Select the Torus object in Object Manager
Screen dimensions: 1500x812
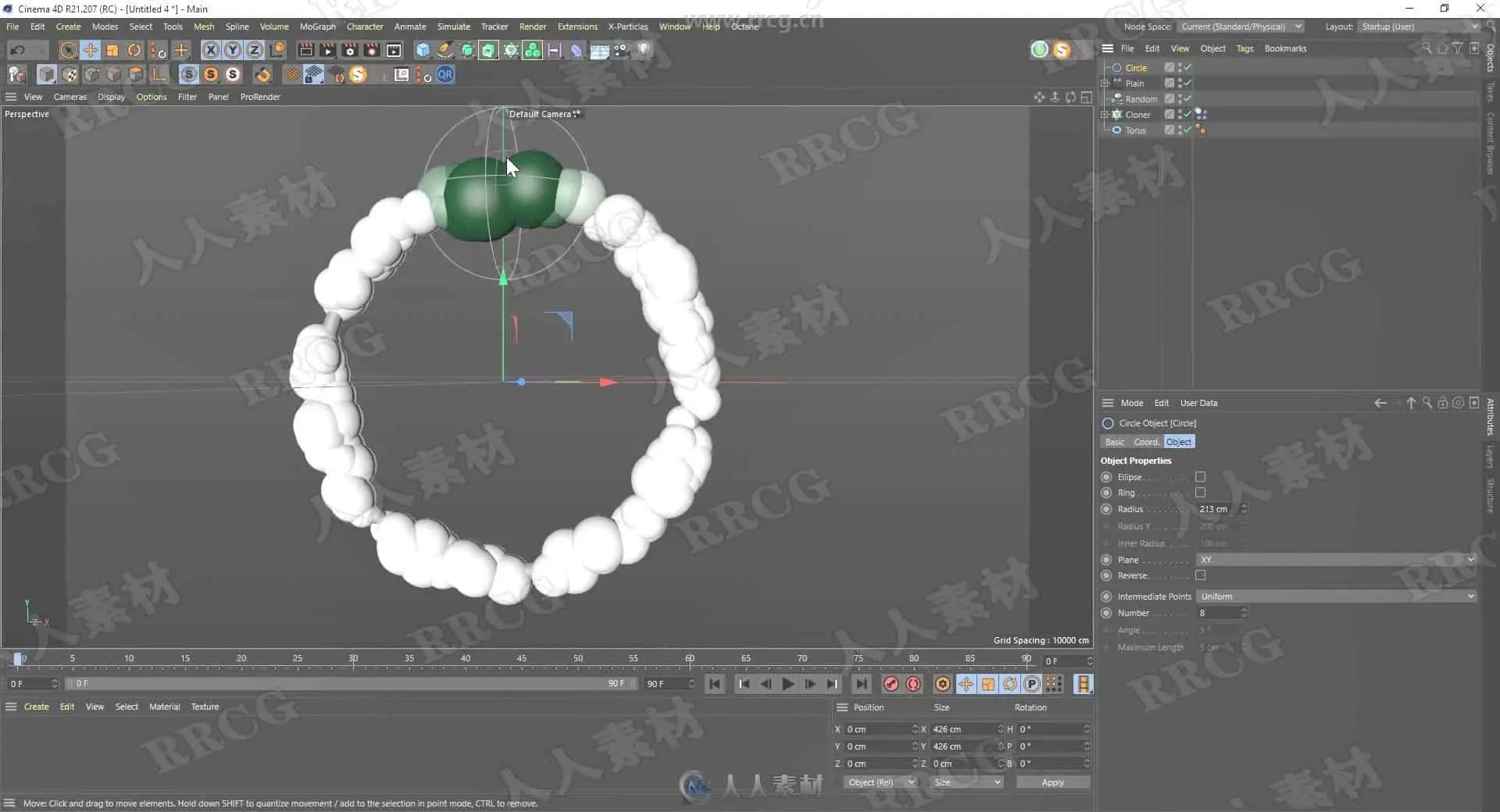pyautogui.click(x=1135, y=130)
